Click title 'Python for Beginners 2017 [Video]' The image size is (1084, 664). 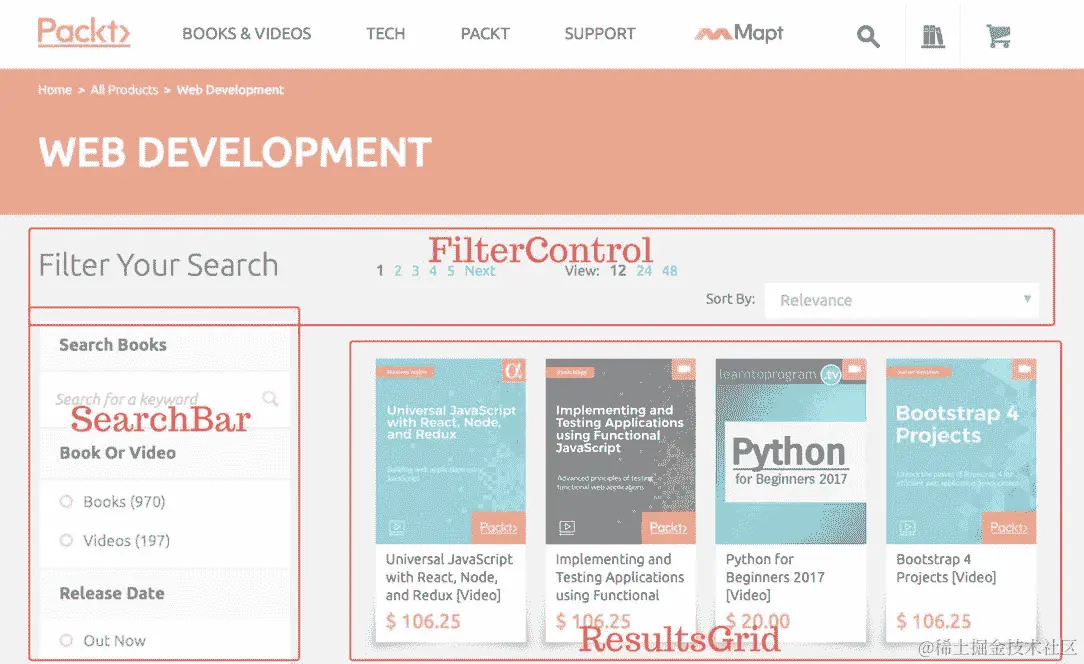(x=775, y=577)
